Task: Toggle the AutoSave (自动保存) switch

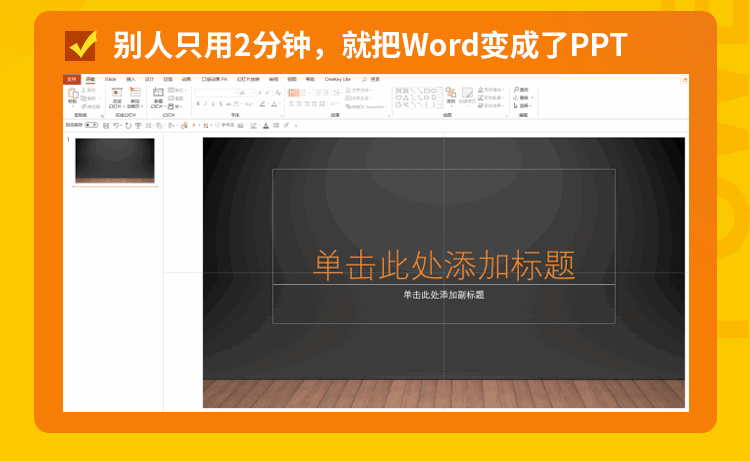Action: tap(91, 125)
